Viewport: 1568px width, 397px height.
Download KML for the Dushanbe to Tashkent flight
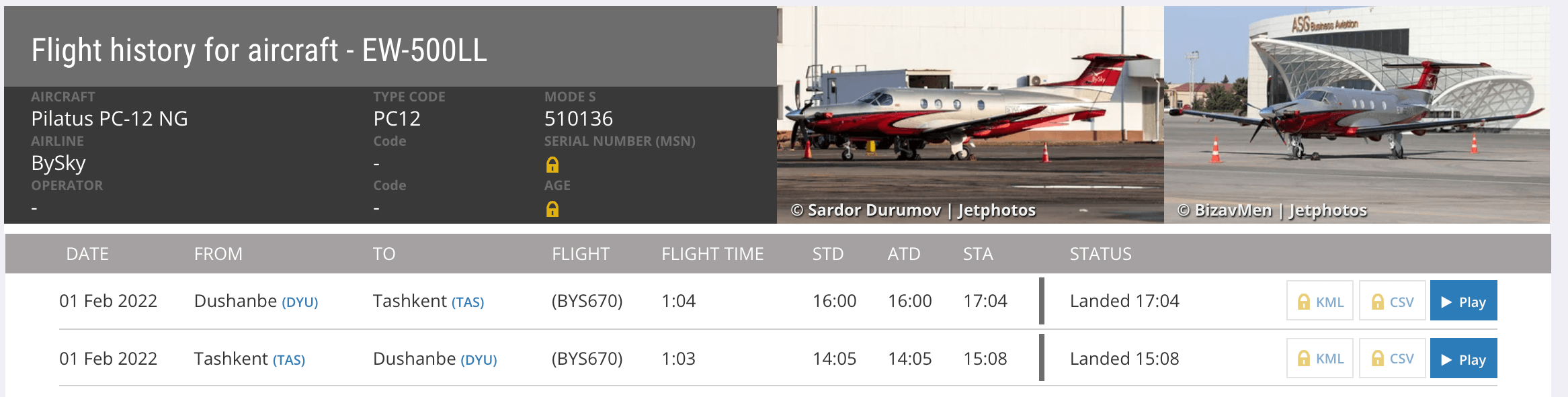click(x=1320, y=302)
